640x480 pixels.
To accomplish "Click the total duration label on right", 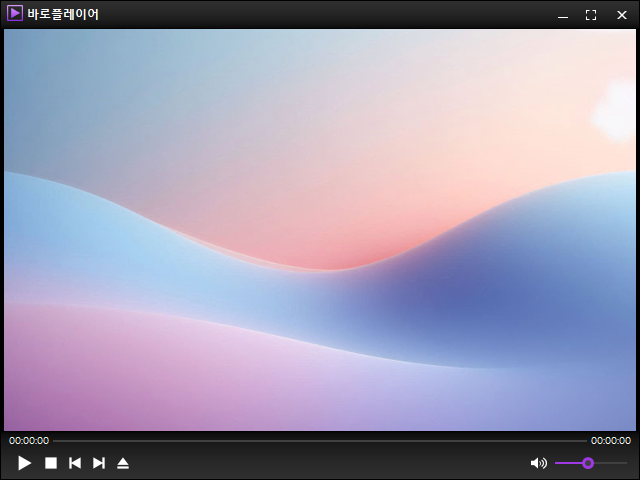I will click(610, 440).
